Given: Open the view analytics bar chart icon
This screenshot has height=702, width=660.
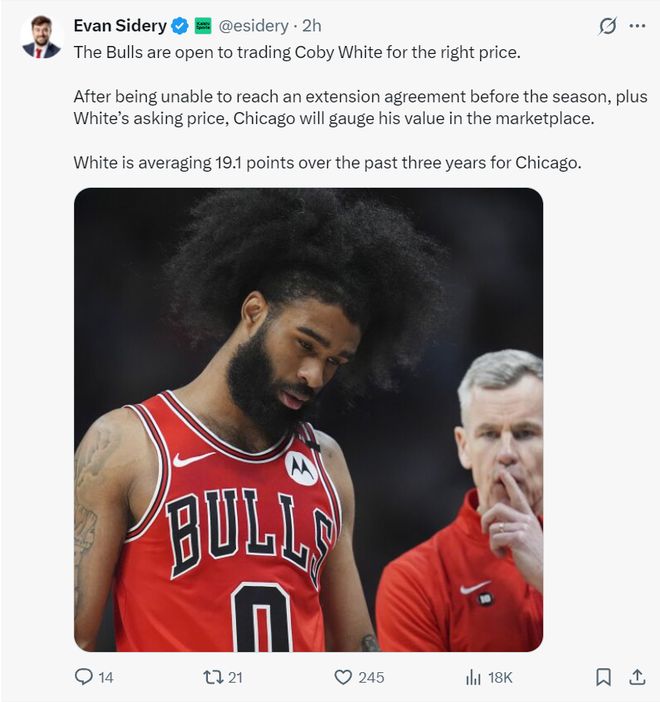Looking at the screenshot, I should (x=473, y=677).
